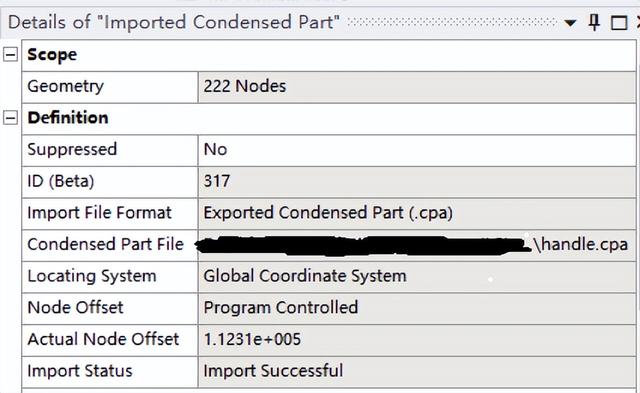This screenshot has width=640, height=393.
Task: Open the Import File Format value field
Action: pos(417,213)
